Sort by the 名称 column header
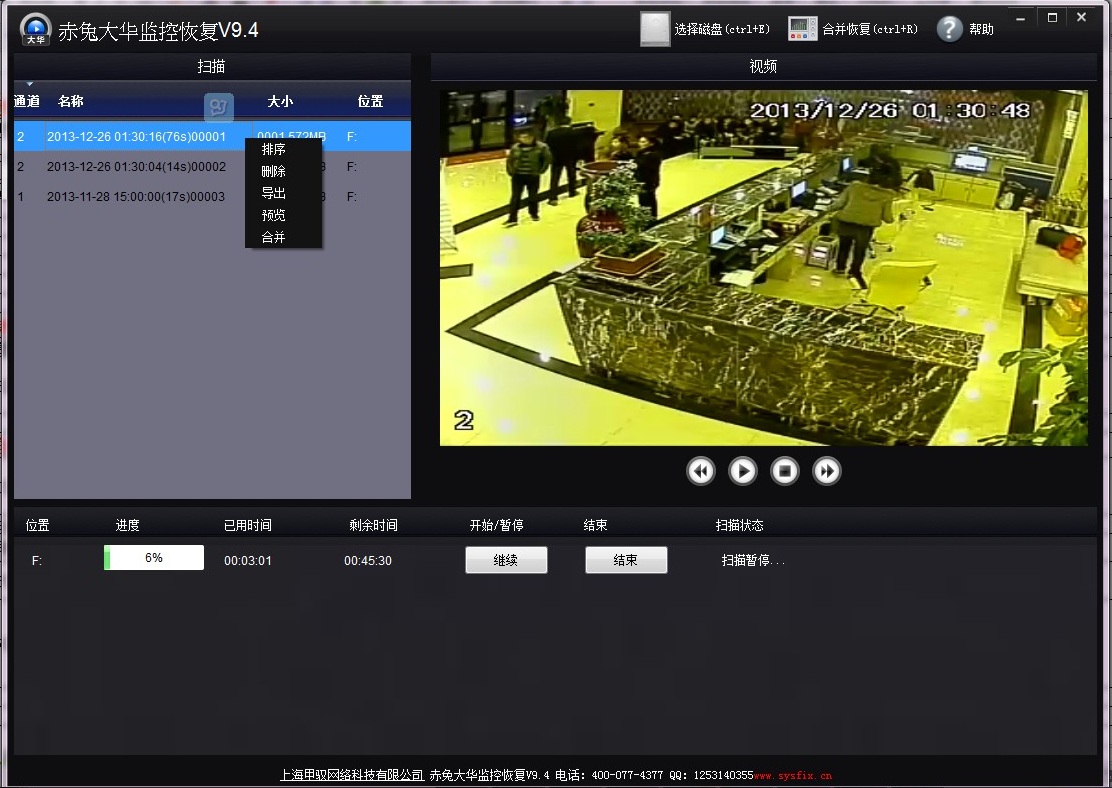Viewport: 1112px width, 788px height. click(x=71, y=101)
